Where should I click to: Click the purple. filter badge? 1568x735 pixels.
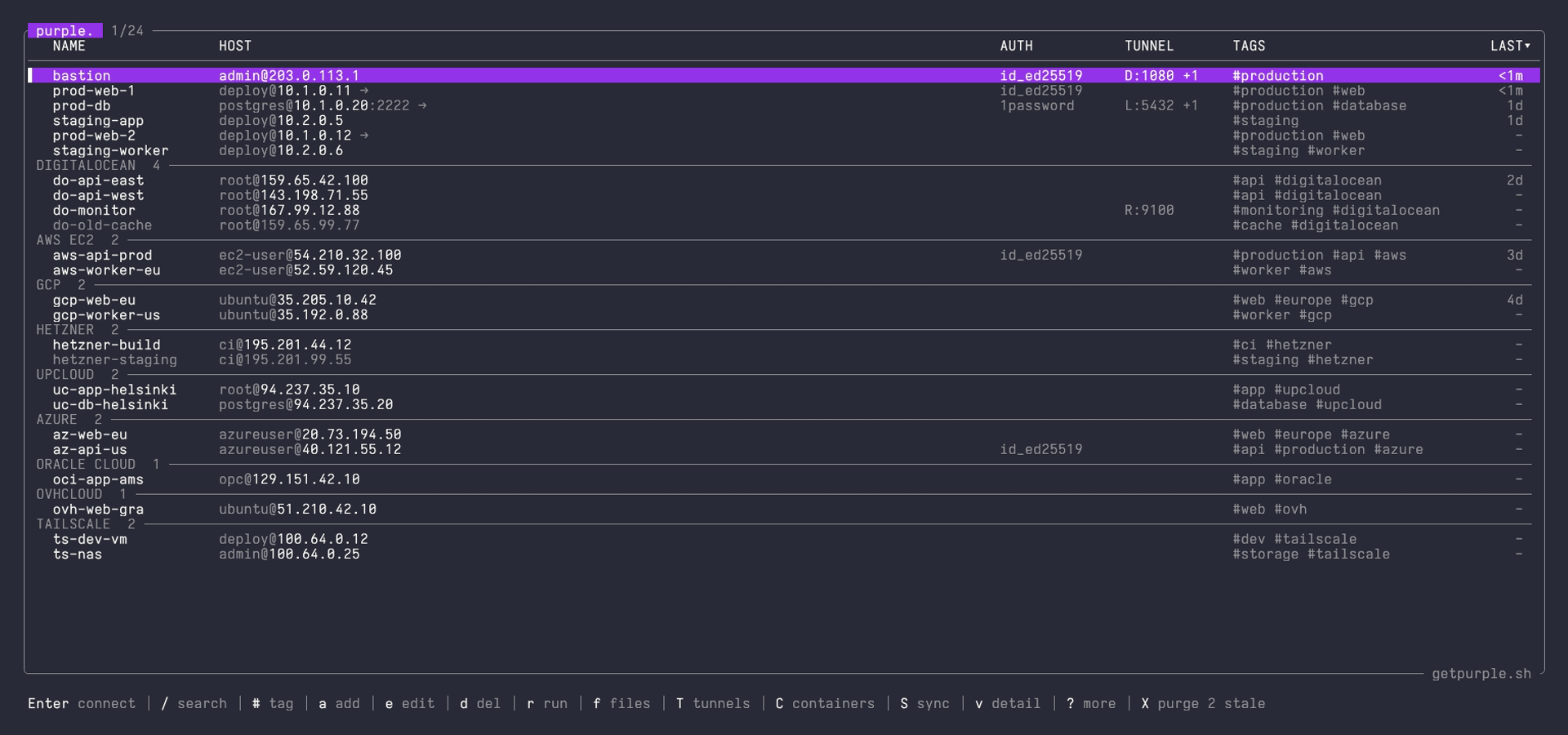[65, 30]
